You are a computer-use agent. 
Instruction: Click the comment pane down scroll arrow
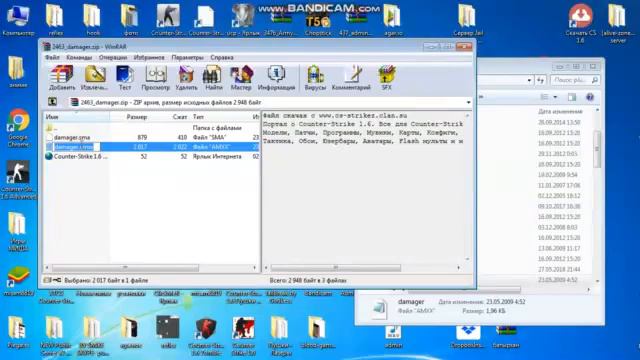[x=467, y=259]
